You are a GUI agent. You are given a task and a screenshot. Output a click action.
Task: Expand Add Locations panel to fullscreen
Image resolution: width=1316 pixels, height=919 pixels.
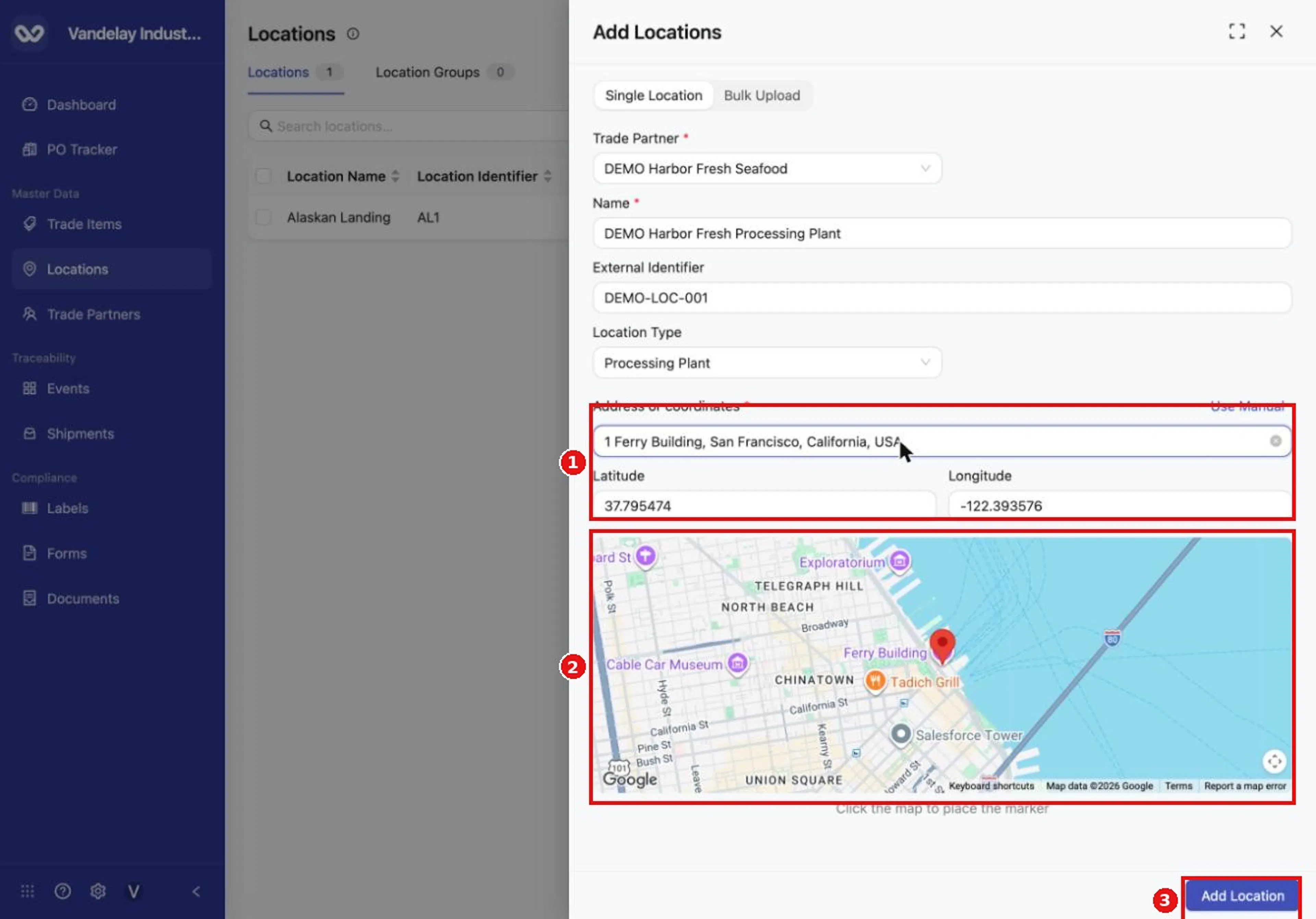(1237, 32)
